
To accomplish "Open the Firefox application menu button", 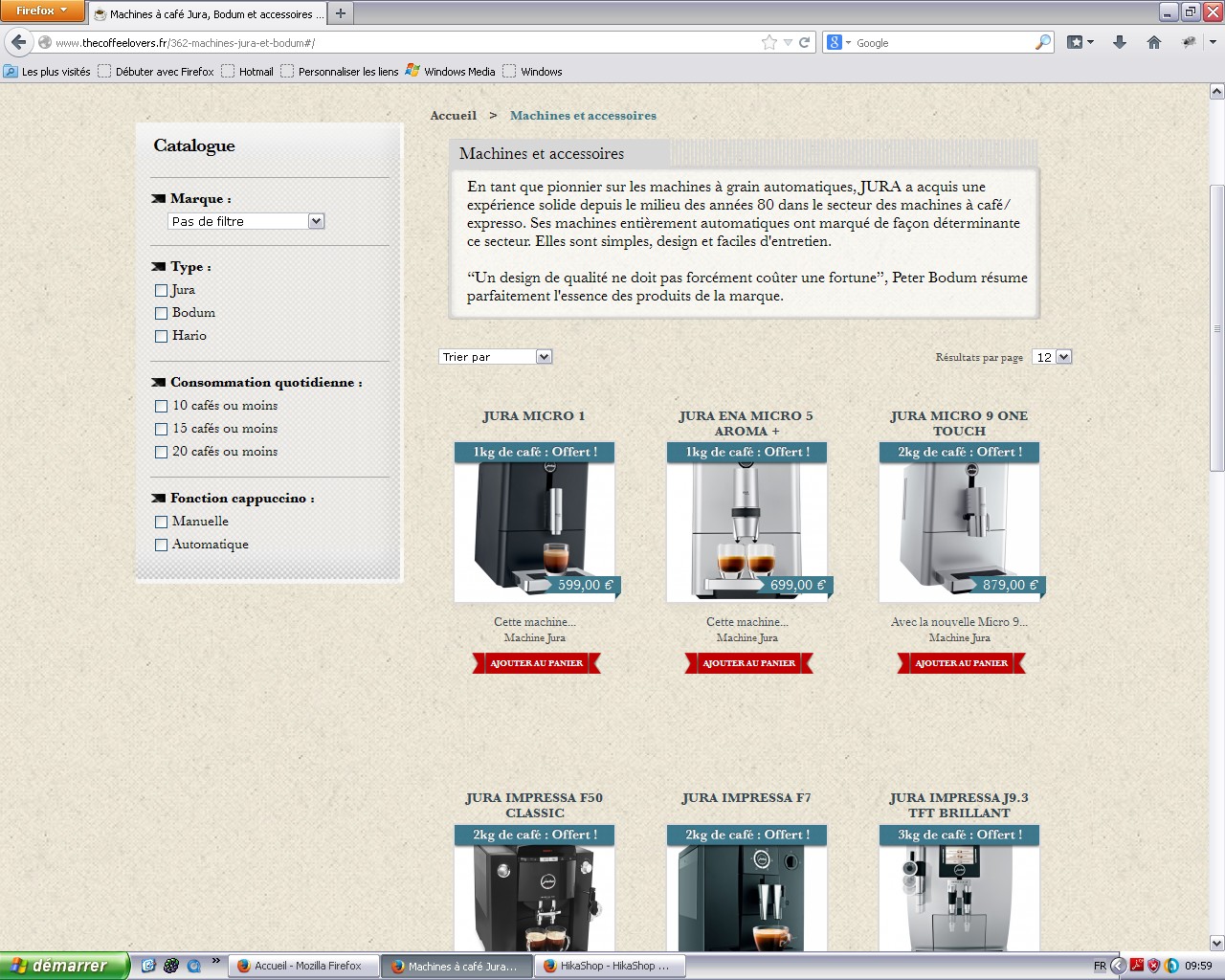I will coord(43,11).
